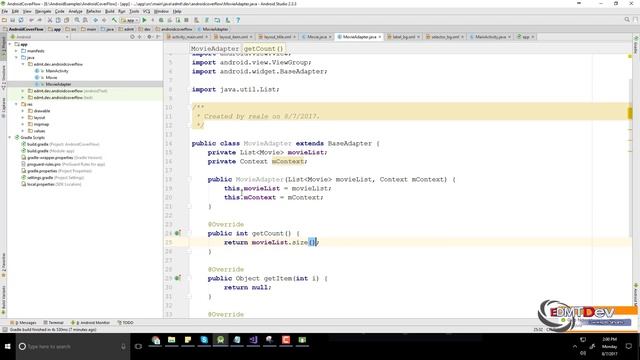
Task: Select proguard-rules.pro in the project tree
Action: point(63,164)
